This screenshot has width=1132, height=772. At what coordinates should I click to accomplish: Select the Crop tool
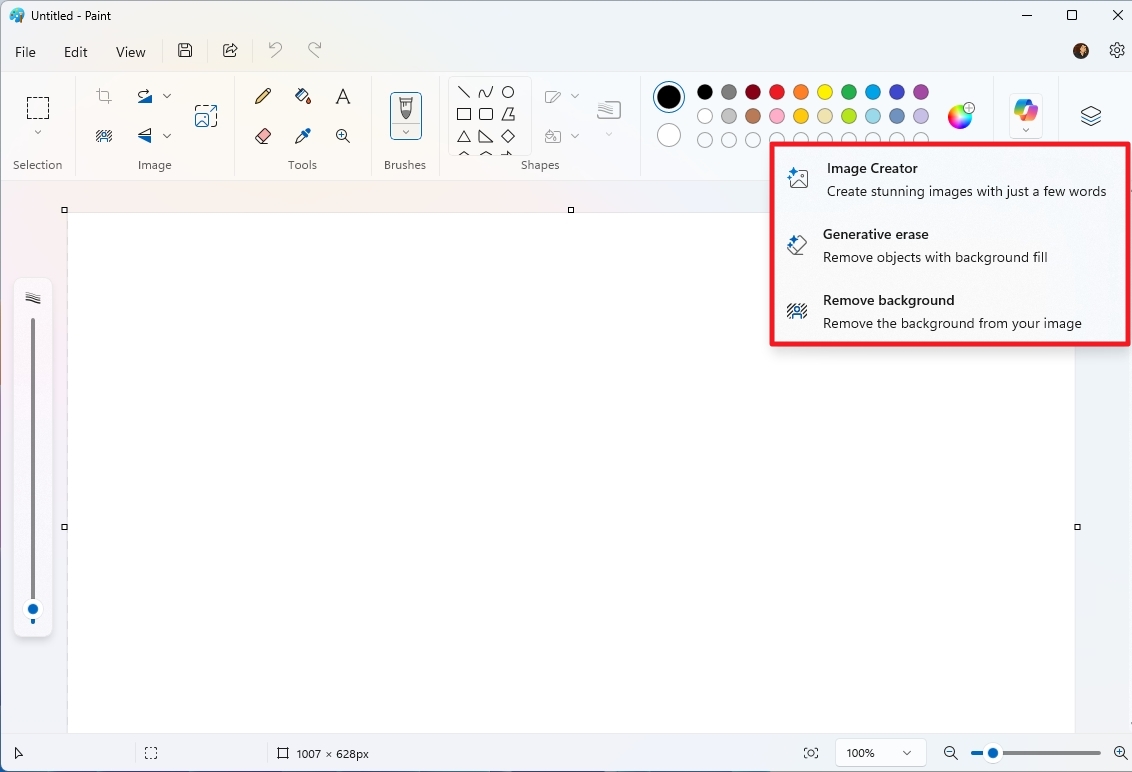tap(103, 95)
